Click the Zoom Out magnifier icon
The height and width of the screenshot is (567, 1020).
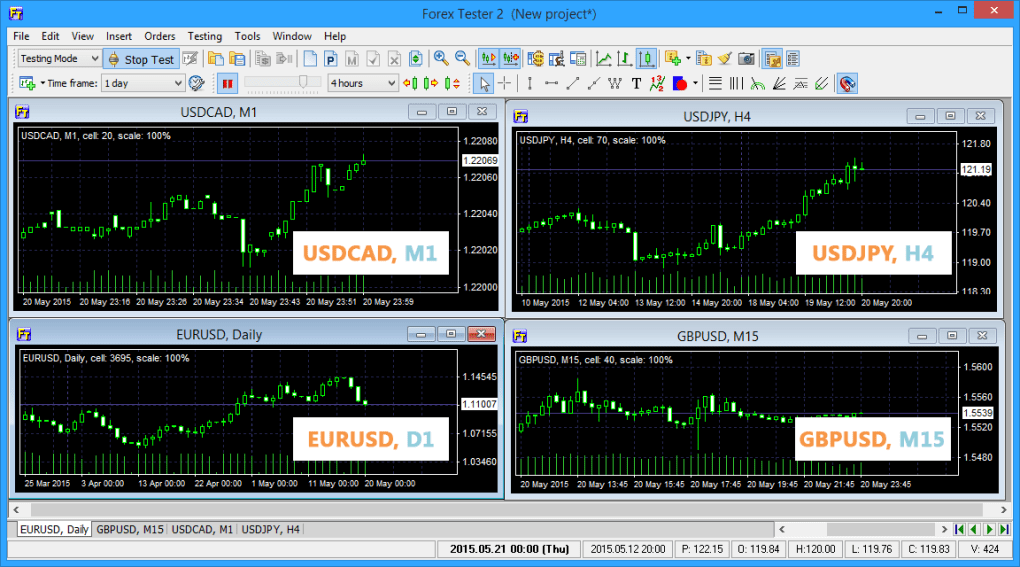(462, 59)
